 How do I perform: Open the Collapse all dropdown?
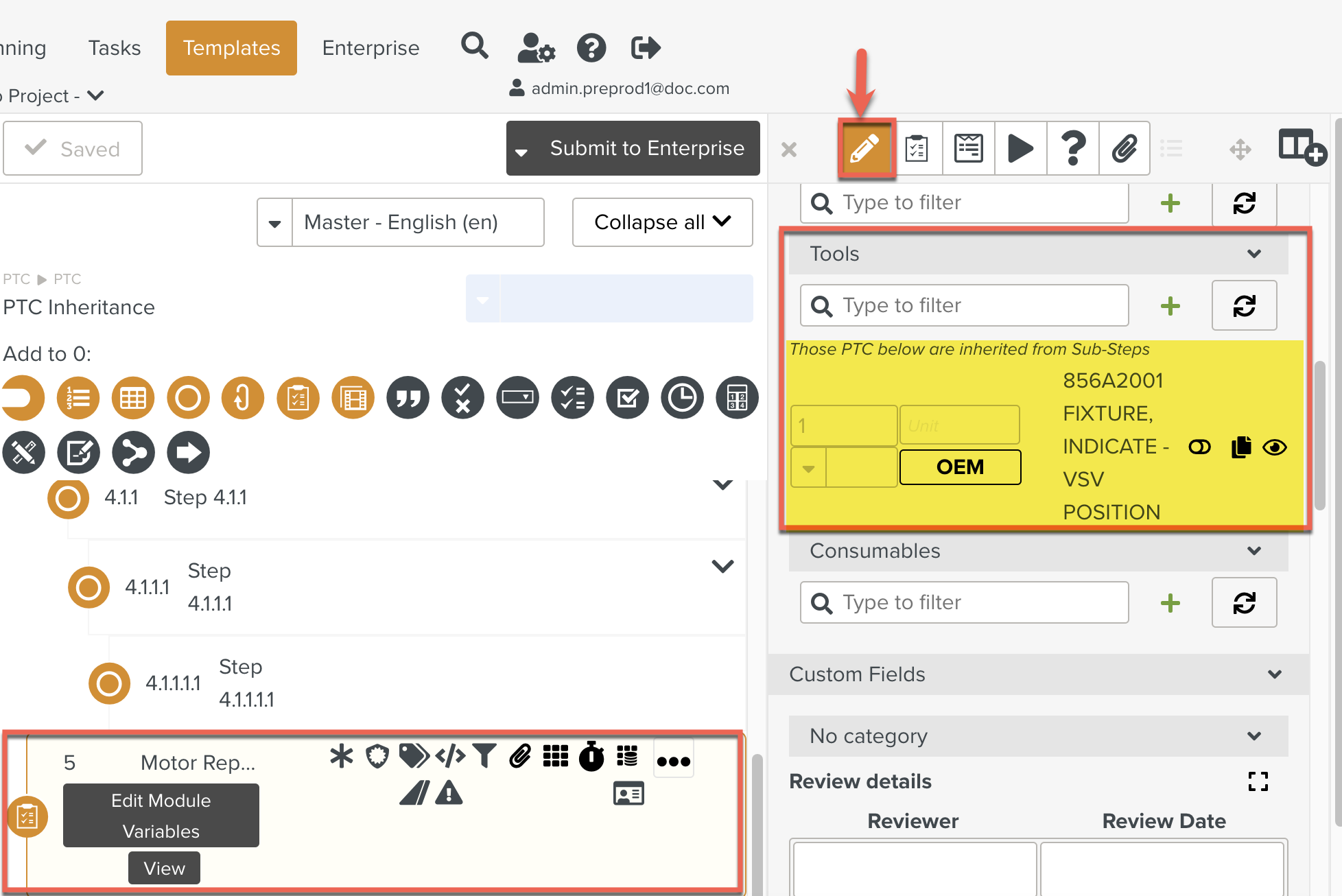662,222
